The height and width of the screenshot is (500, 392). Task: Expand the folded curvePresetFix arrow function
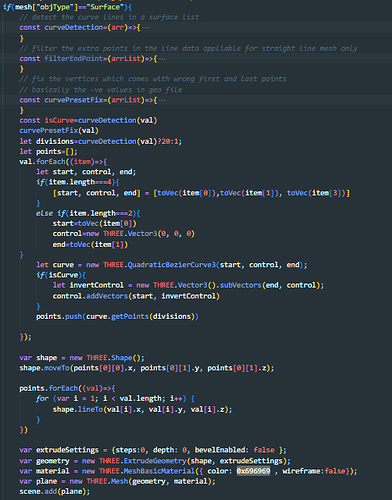[x=162, y=100]
